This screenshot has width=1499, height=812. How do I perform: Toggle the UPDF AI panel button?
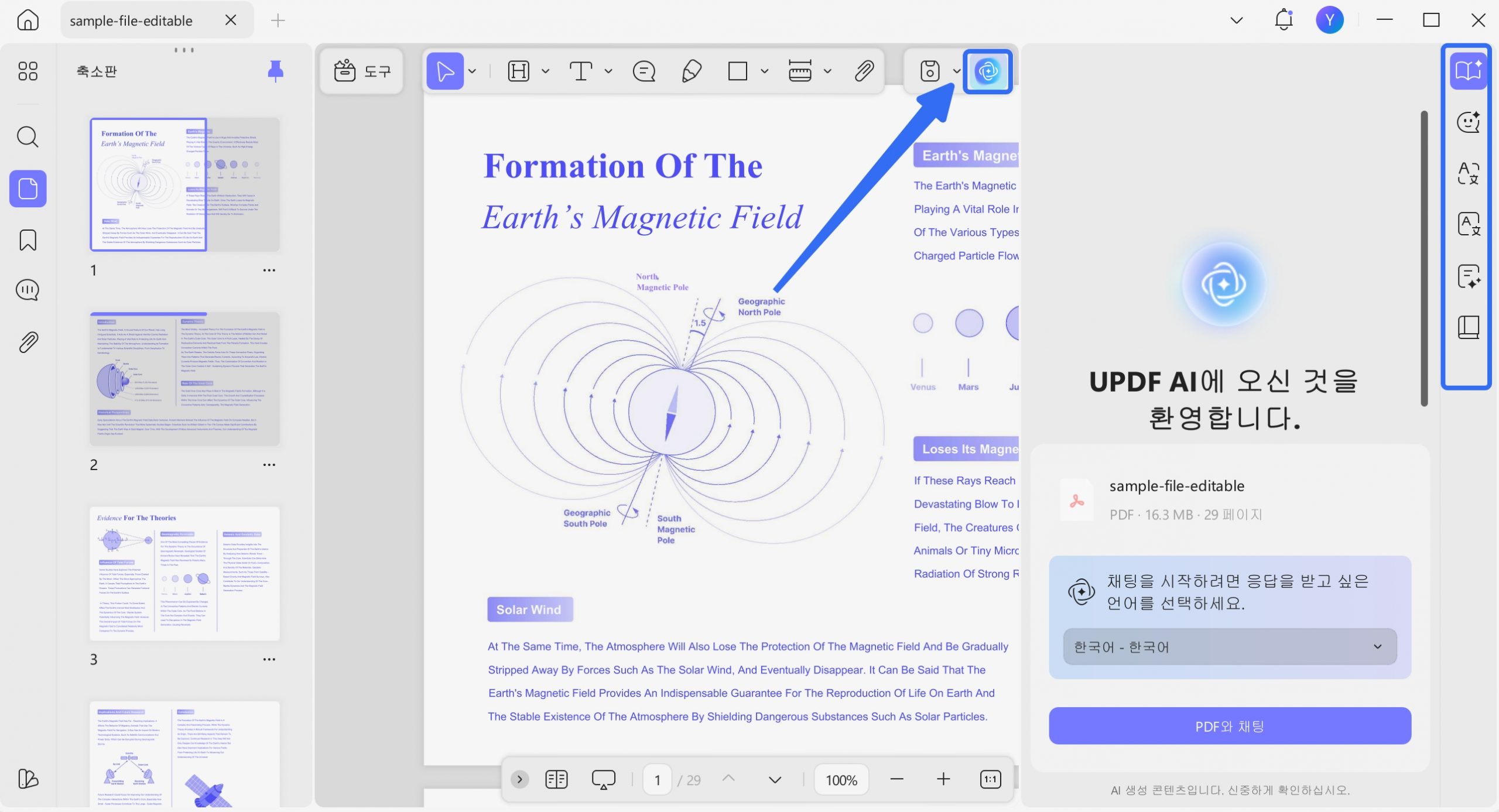(x=988, y=71)
